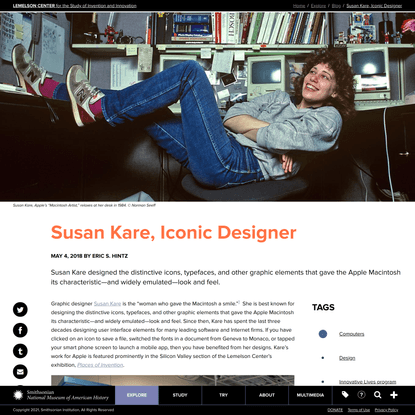Viewport: 415px width, 415px height.
Task: Click the byline May 4, 2018 by Eric S. Hintz
Action: (89, 256)
